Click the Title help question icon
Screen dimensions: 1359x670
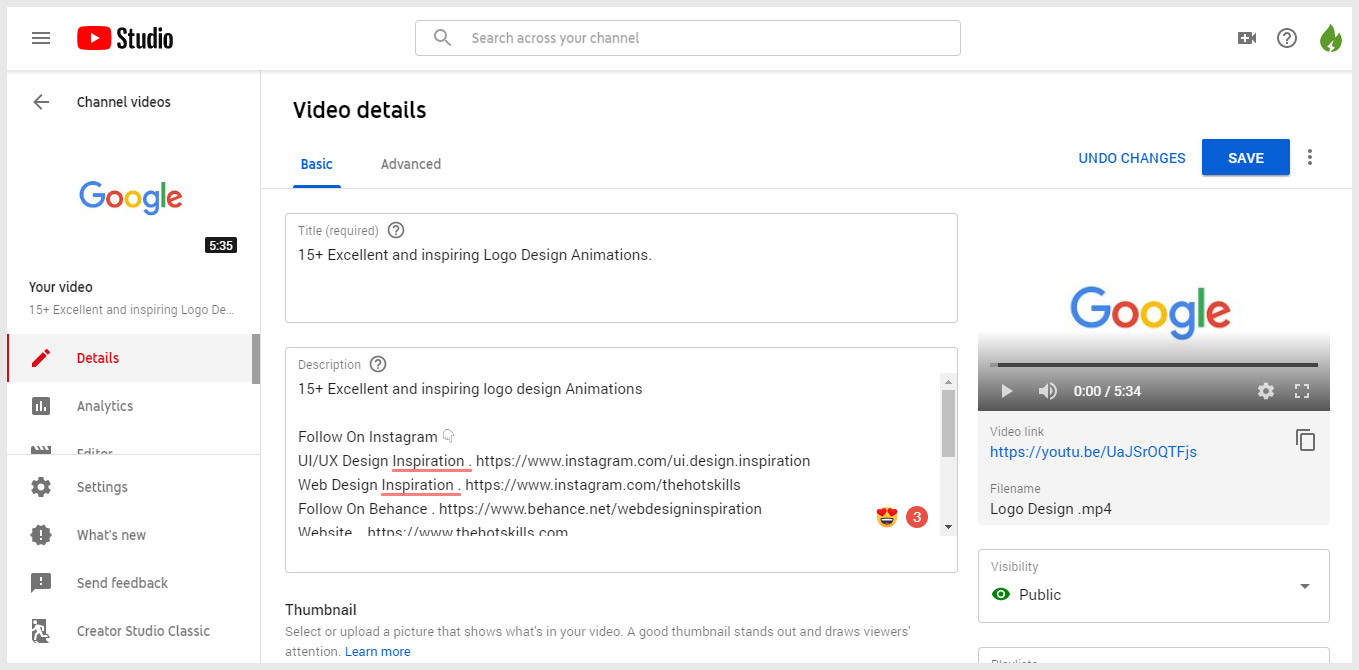[396, 230]
